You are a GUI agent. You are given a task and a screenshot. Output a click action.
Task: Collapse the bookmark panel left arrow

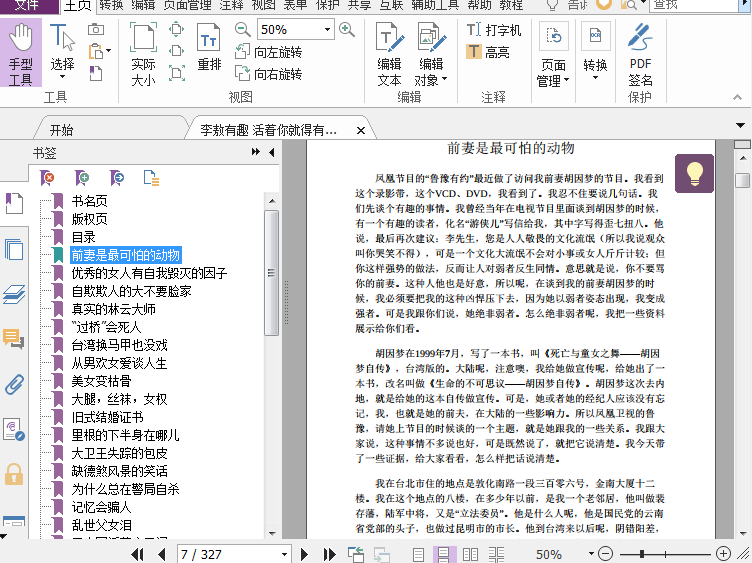[x=271, y=152]
